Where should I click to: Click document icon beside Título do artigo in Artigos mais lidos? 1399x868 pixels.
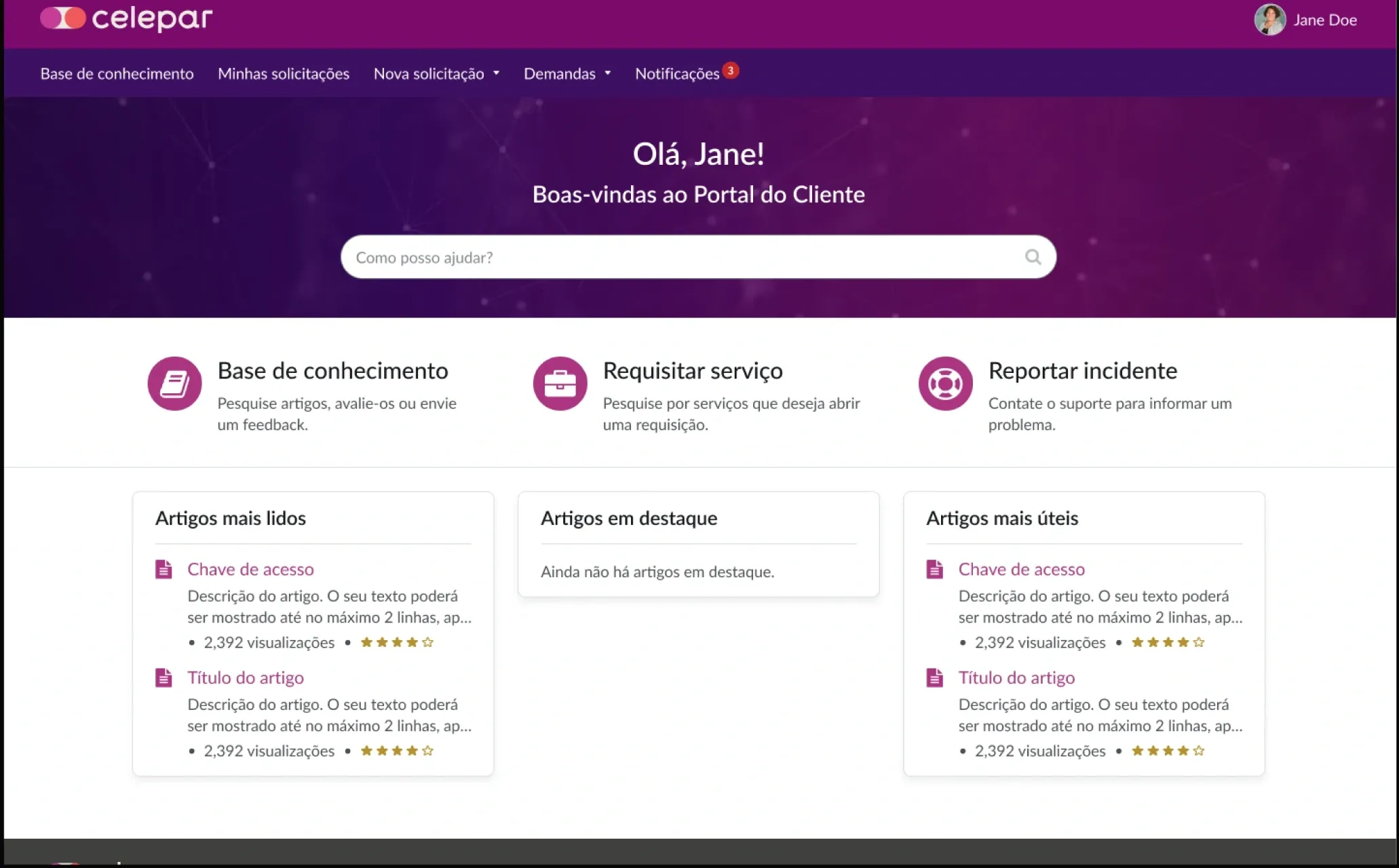164,677
